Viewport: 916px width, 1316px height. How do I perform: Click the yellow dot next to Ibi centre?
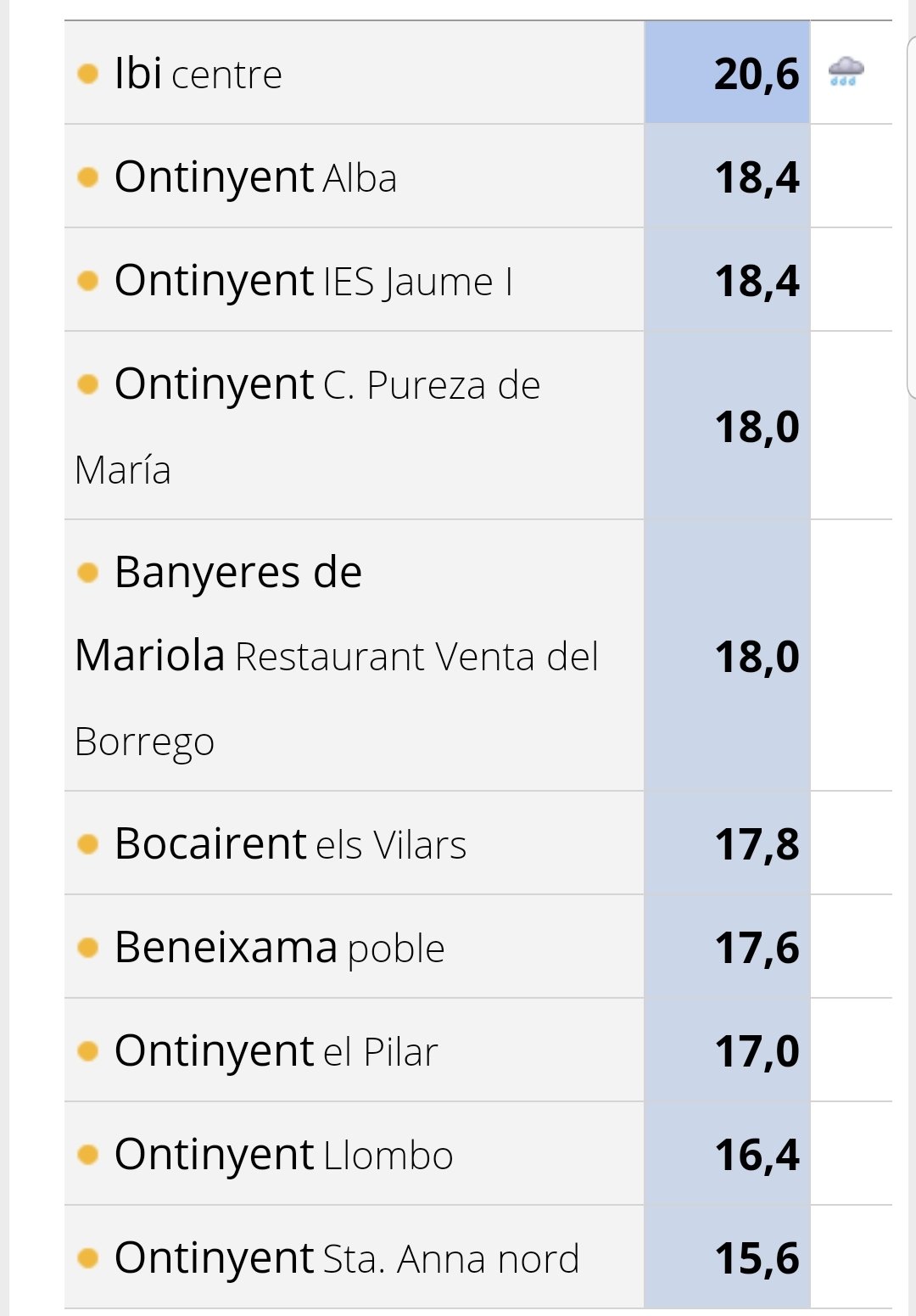87,75
